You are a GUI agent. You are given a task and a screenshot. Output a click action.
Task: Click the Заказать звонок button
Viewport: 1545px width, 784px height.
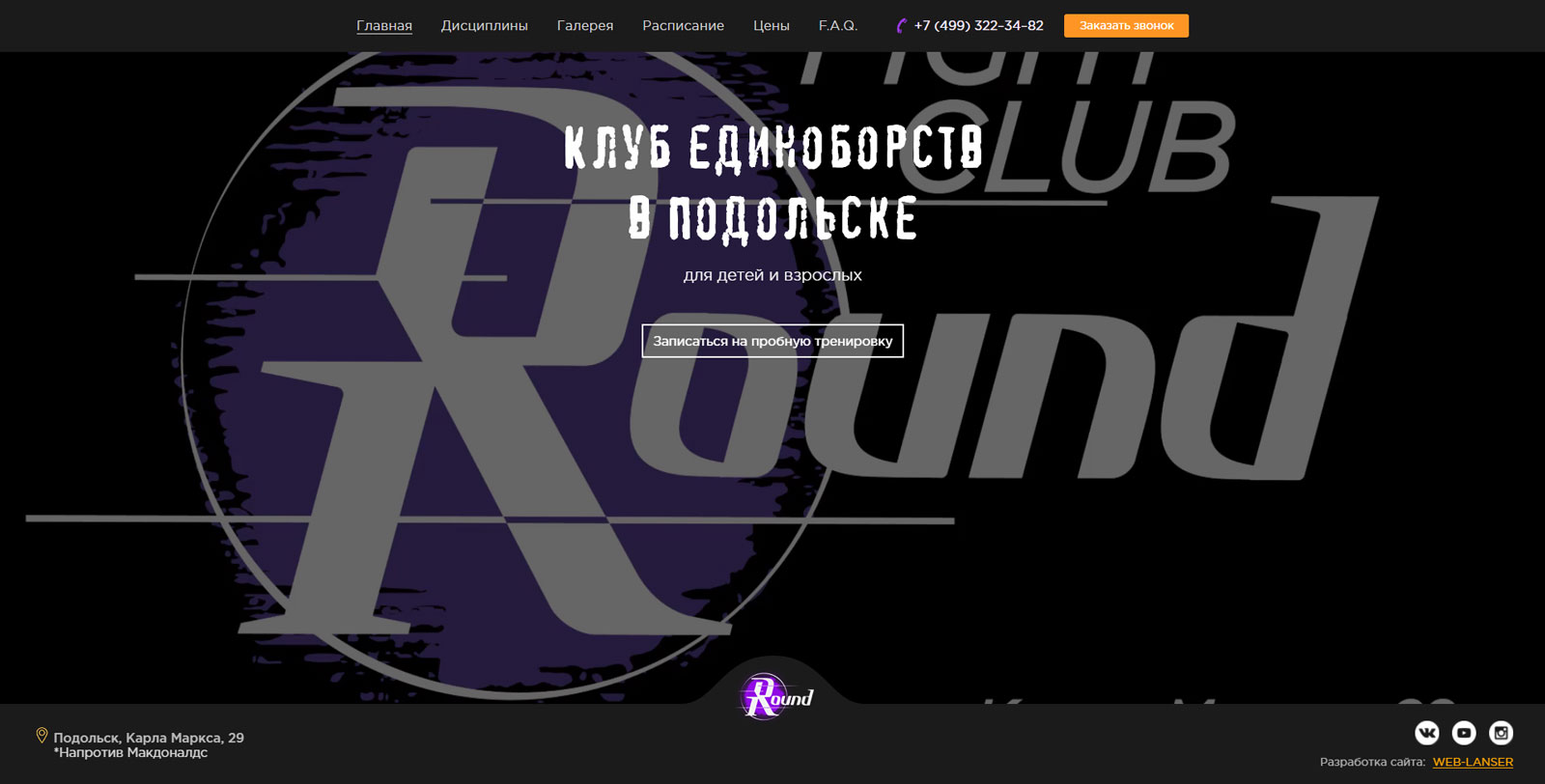point(1126,26)
